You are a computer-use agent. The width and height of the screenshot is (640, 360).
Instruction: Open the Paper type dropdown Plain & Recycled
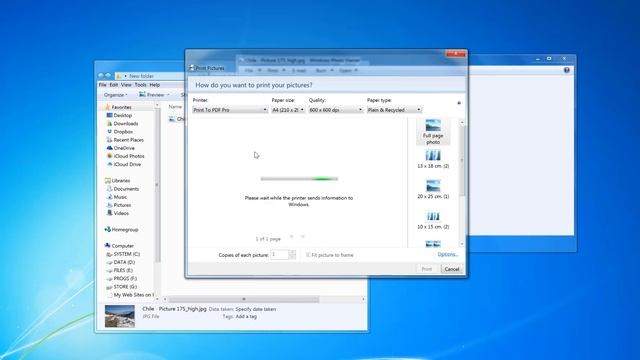pyautogui.click(x=394, y=110)
